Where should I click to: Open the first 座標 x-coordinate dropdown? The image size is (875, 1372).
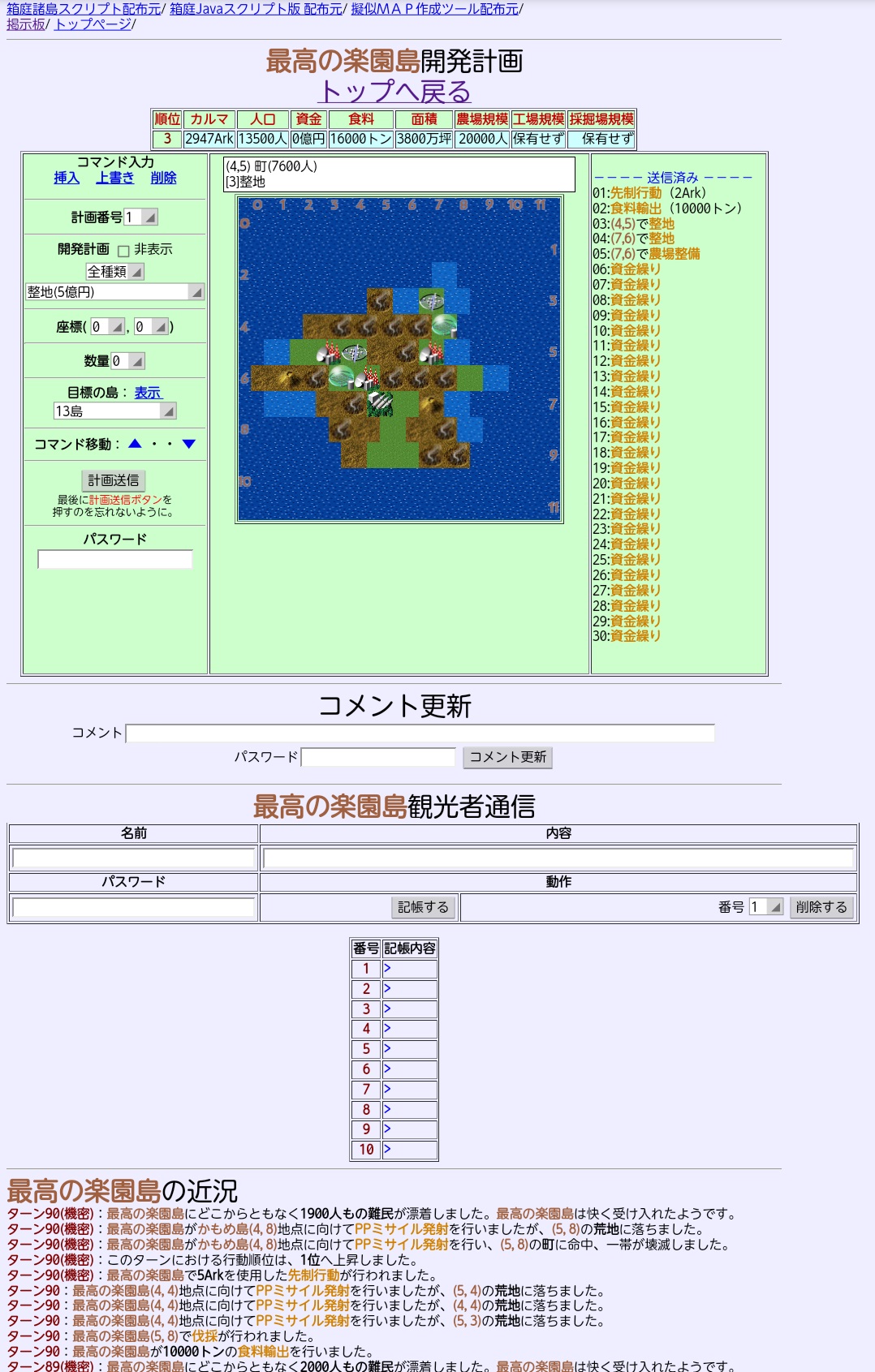coord(108,327)
